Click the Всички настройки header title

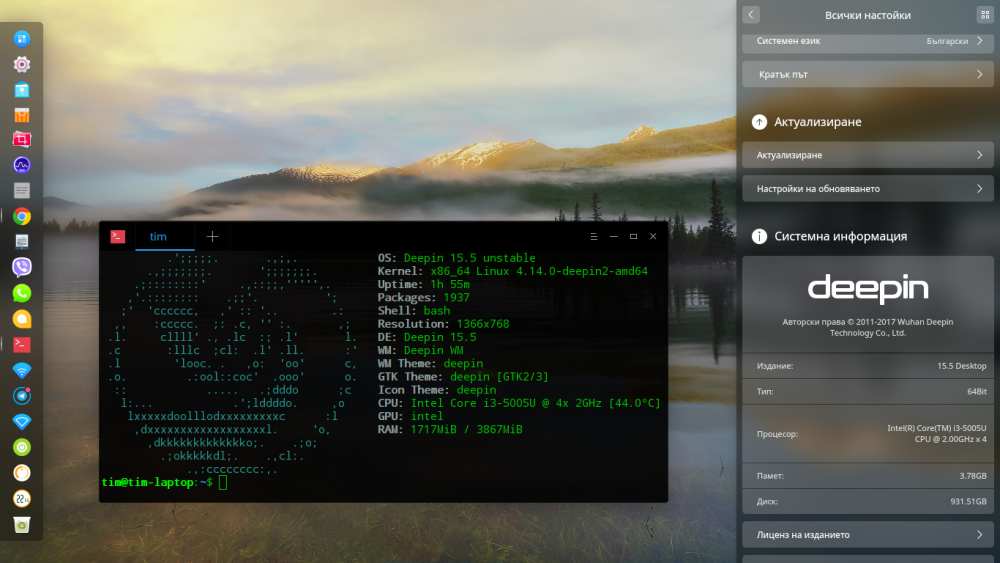point(867,15)
